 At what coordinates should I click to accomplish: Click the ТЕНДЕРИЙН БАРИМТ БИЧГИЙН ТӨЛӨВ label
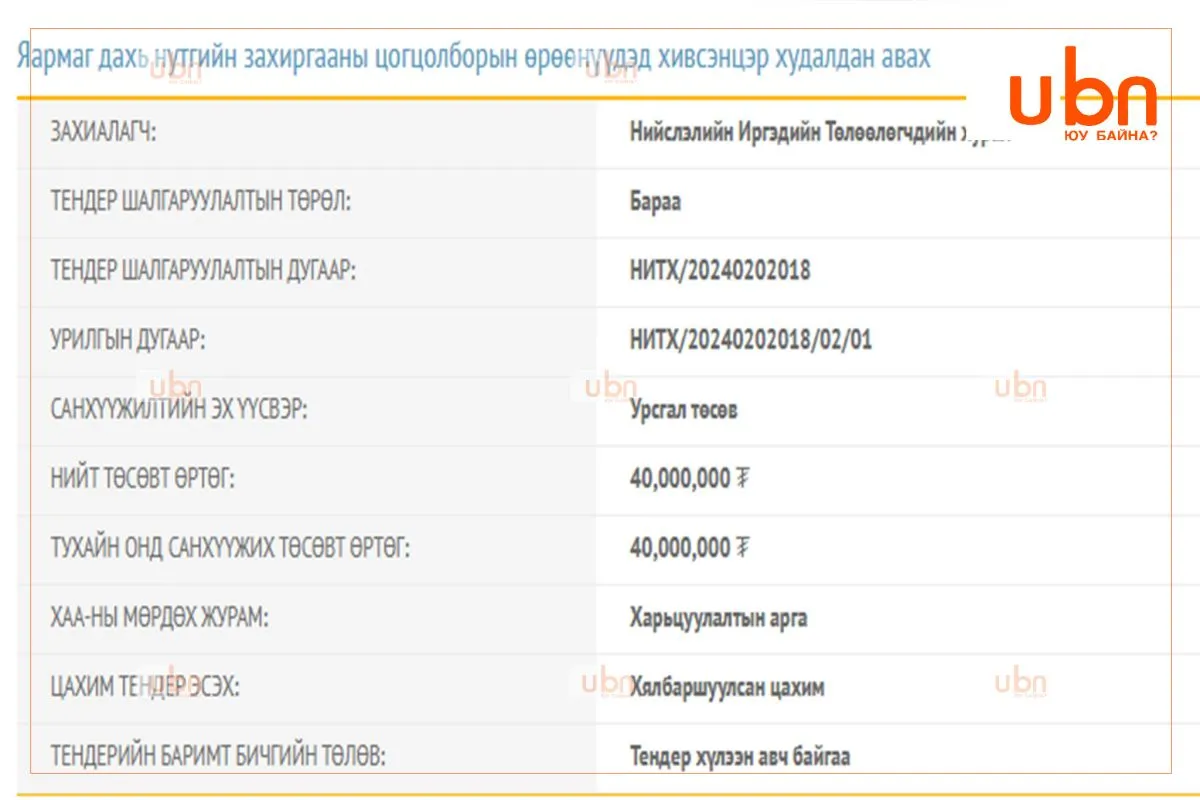[217, 757]
